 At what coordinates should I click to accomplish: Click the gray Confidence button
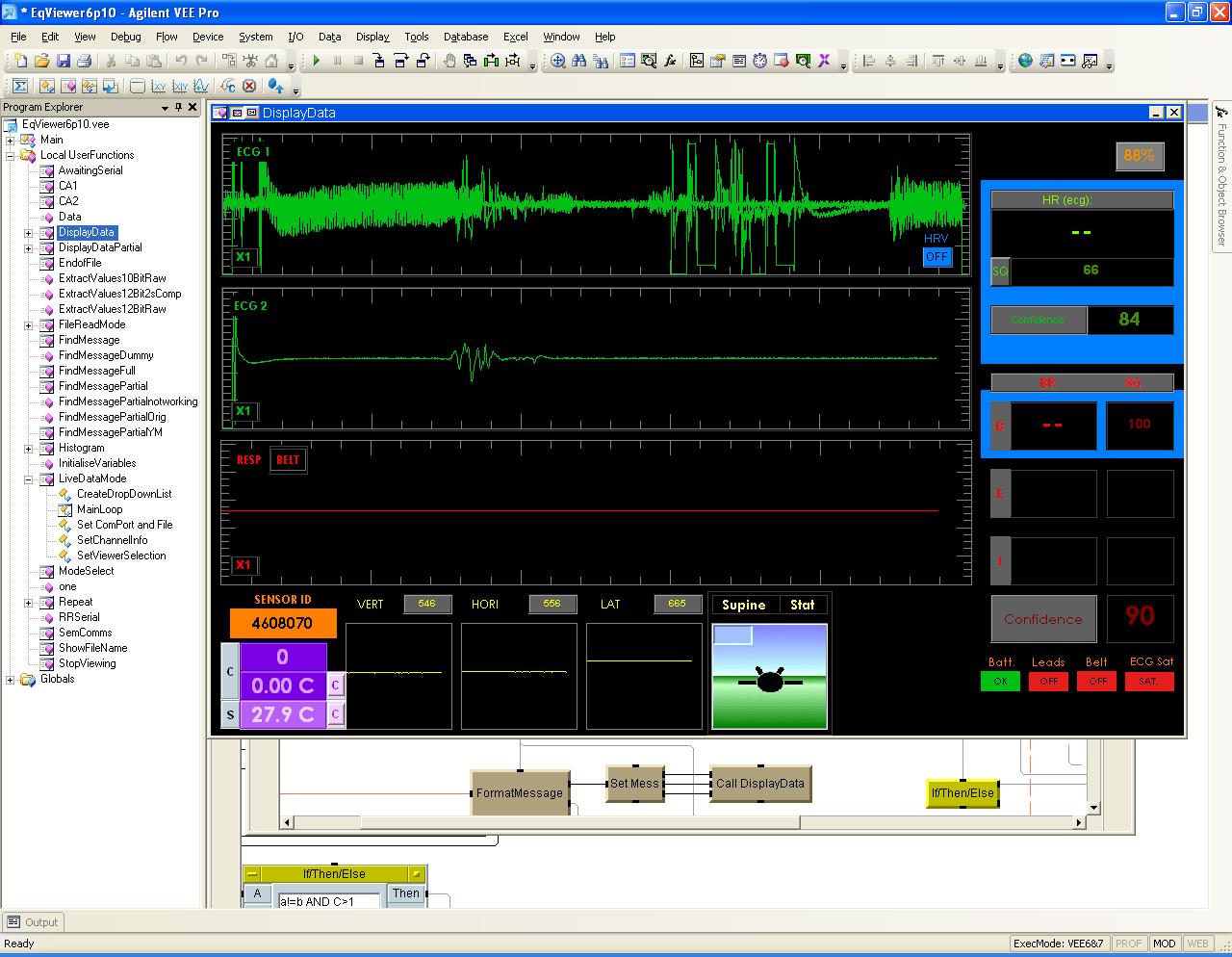[1042, 619]
